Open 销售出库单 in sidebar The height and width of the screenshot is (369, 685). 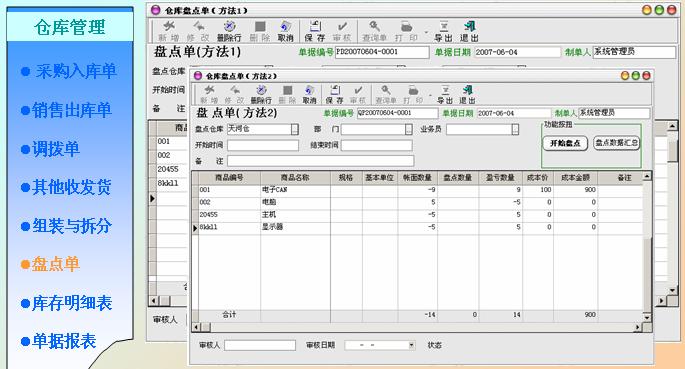(72, 110)
